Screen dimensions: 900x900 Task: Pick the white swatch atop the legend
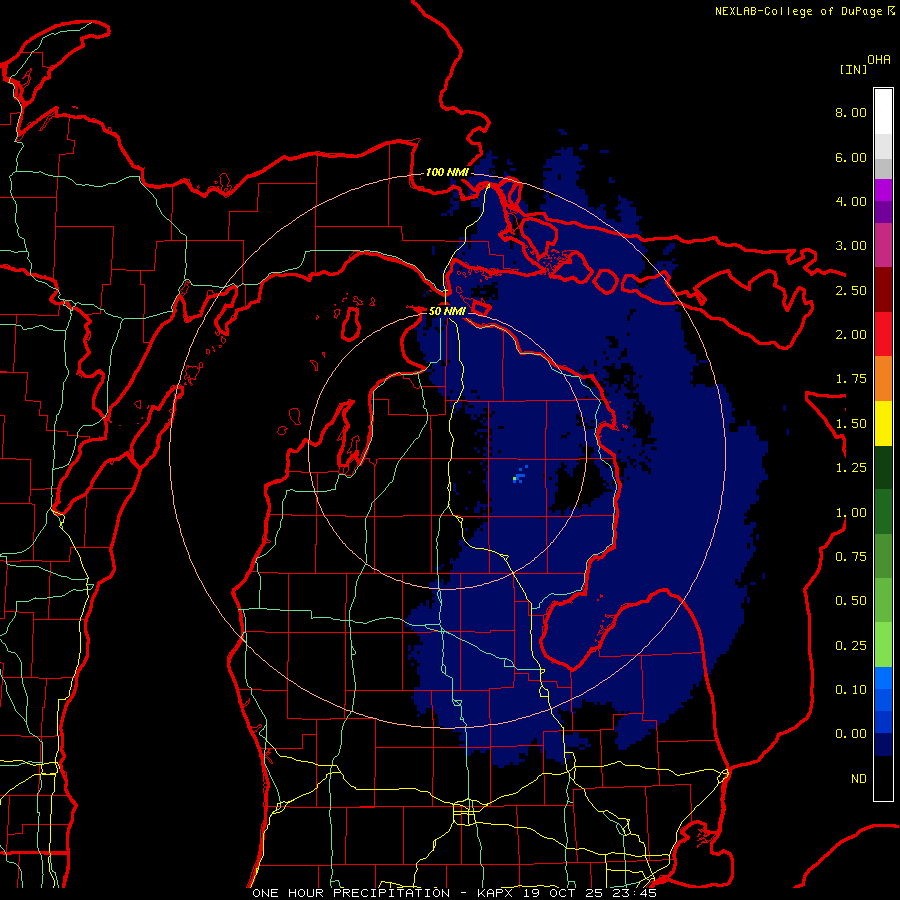tap(883, 112)
